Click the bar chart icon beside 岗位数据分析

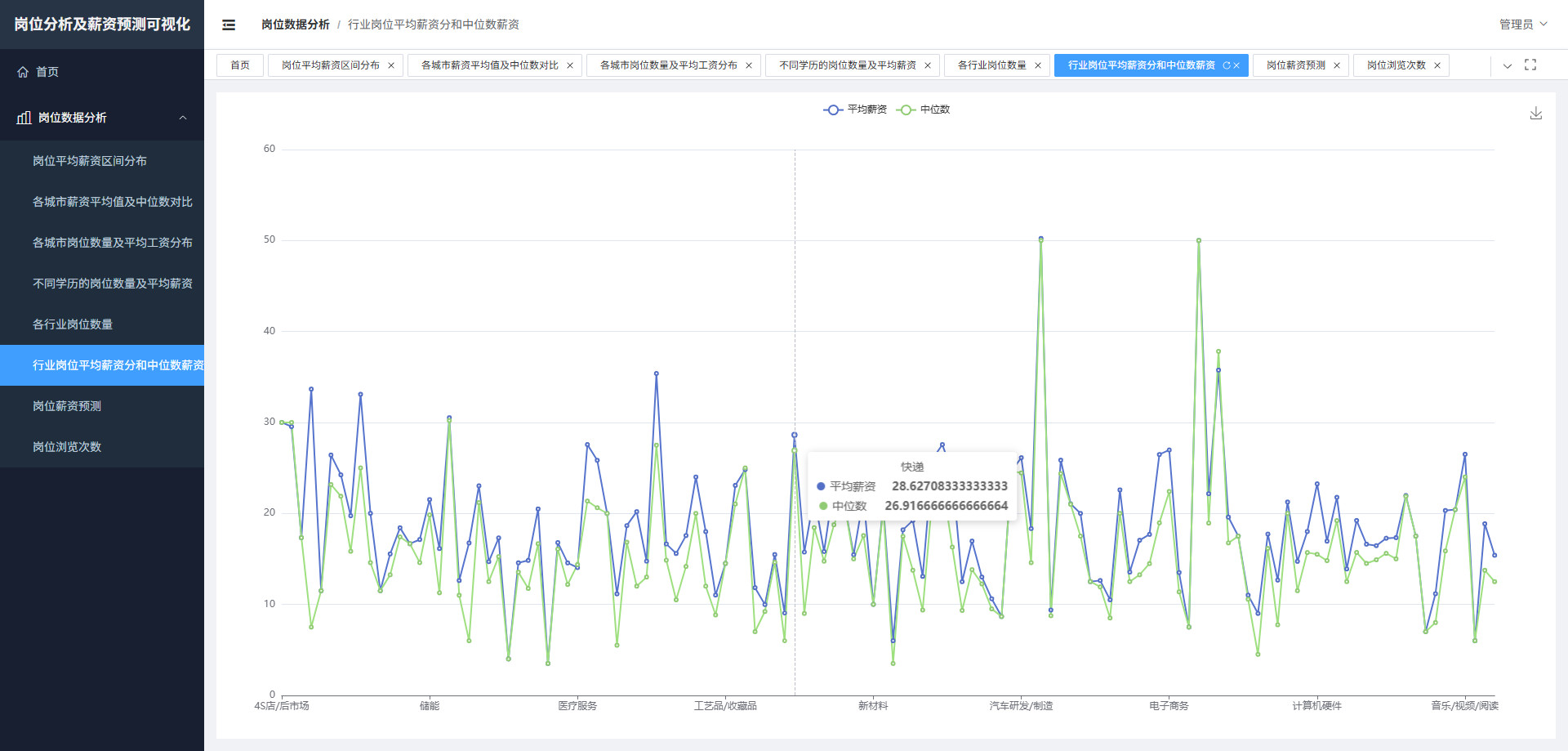(x=24, y=118)
